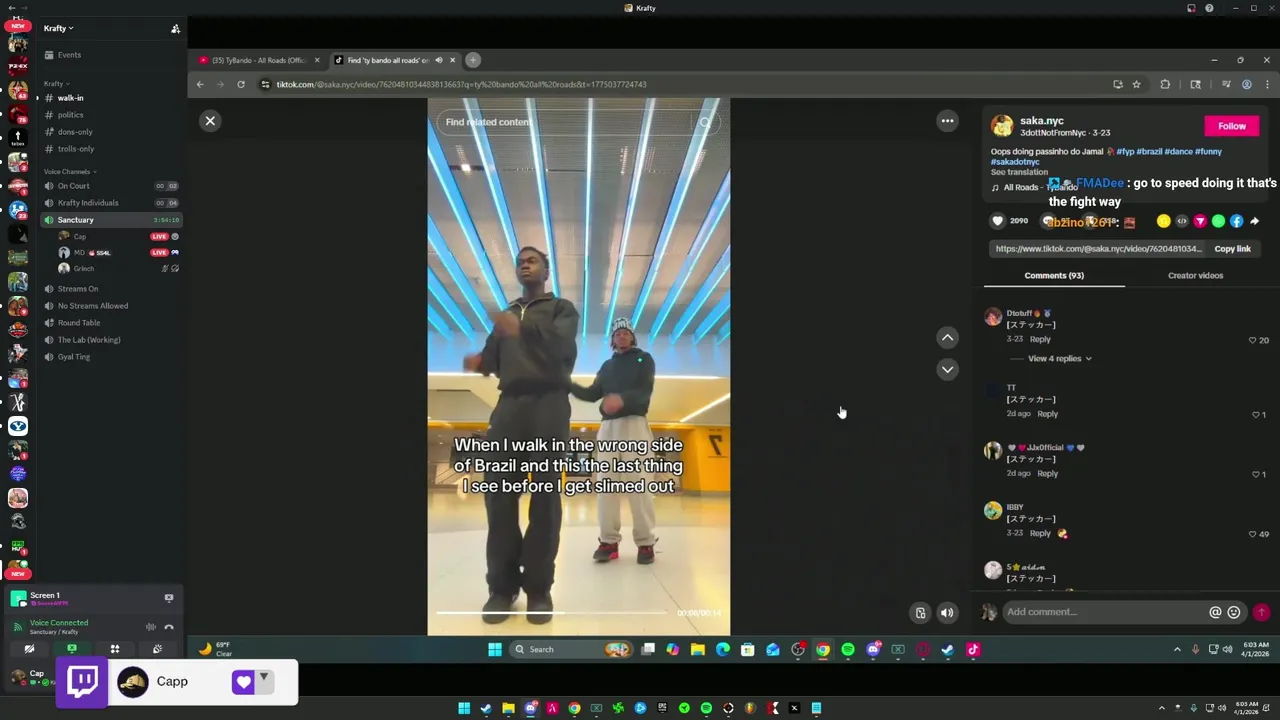Open the browser extensions puzzle icon

point(1165,85)
